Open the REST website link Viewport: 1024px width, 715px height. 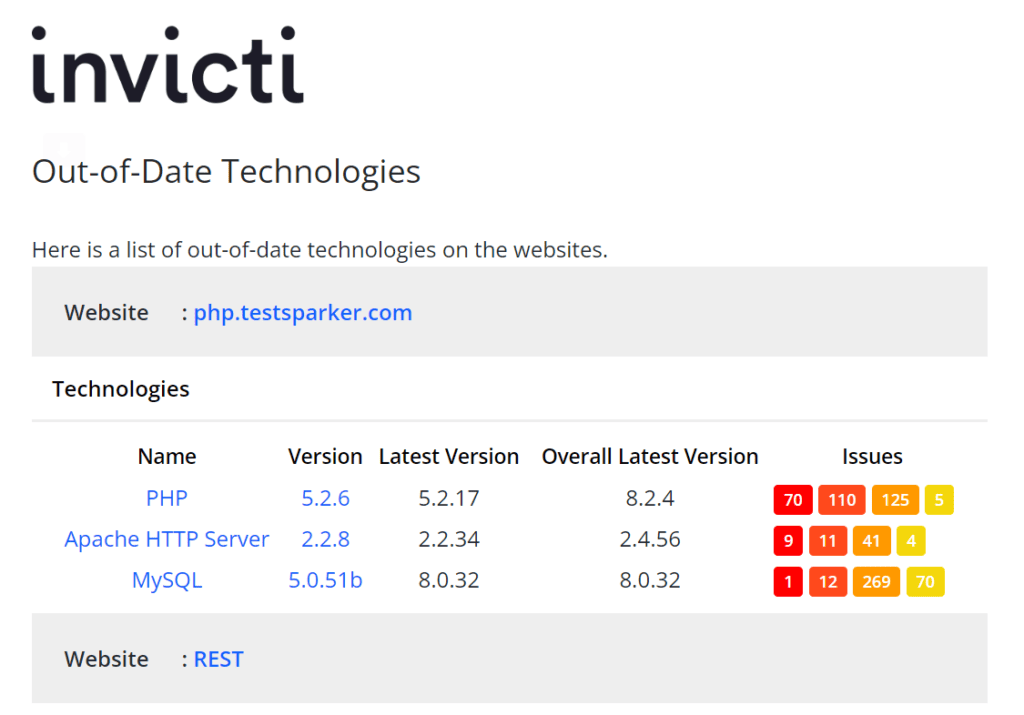(x=219, y=659)
